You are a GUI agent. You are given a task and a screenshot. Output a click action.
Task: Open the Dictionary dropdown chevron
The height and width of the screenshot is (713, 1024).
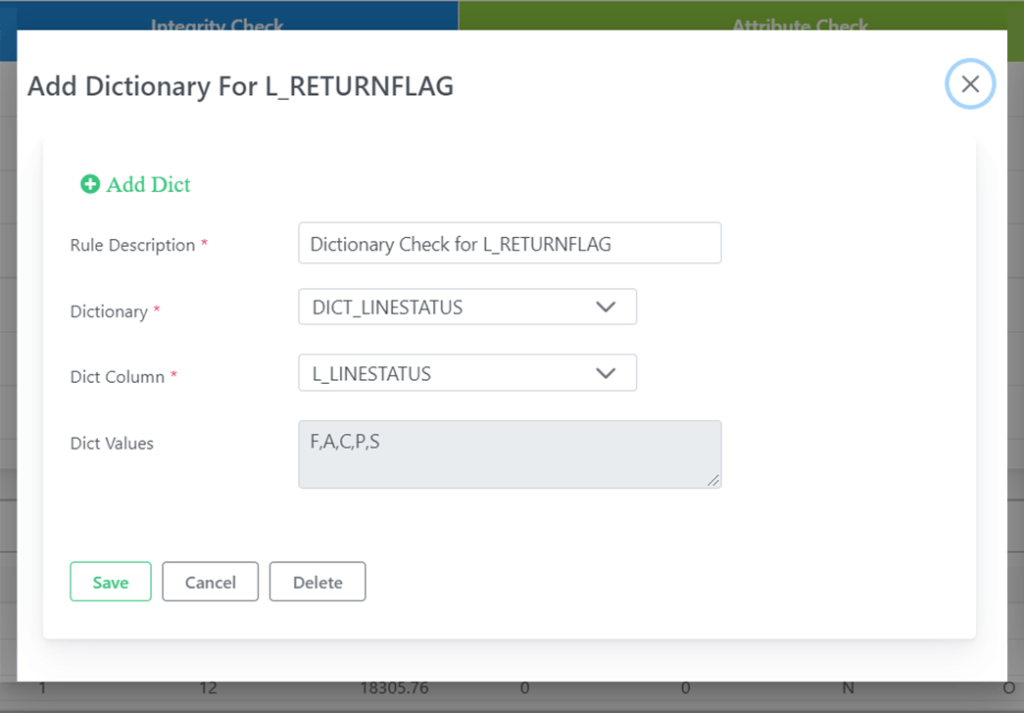click(x=606, y=307)
